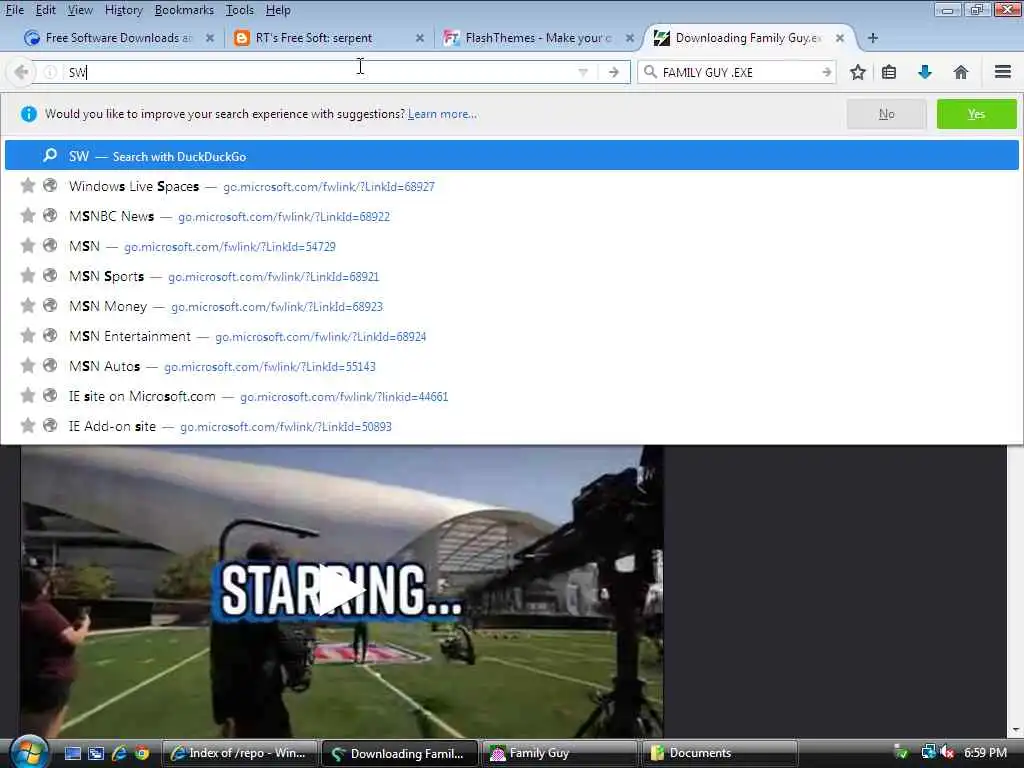Select Windows Live Spaces suggestion
Viewport: 1024px width, 768px height.
coord(511,186)
